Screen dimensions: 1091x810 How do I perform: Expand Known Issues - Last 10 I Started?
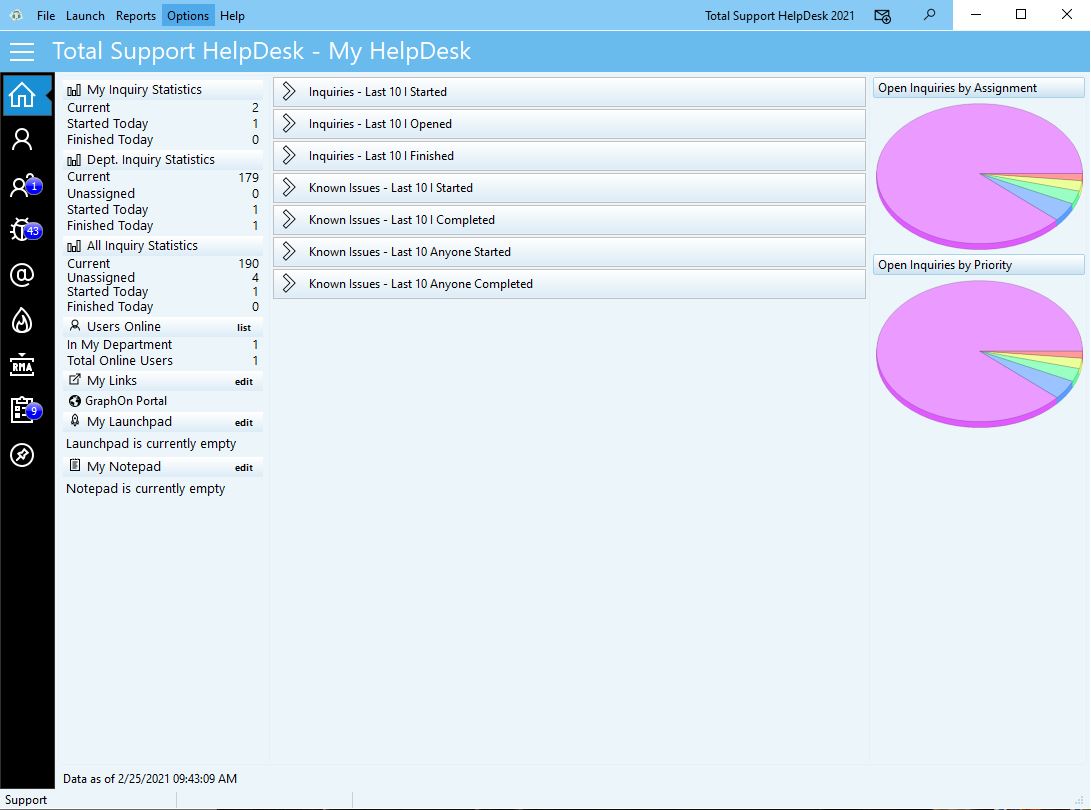pyautogui.click(x=569, y=188)
